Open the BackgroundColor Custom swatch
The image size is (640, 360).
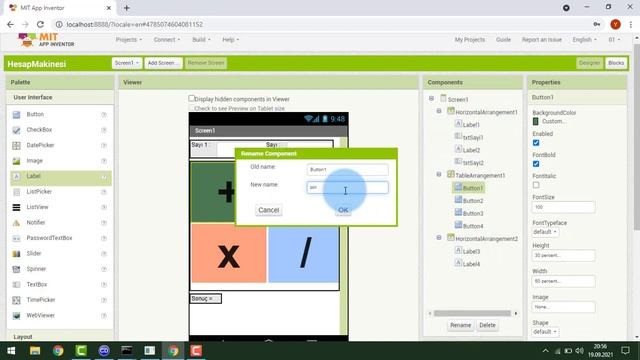(x=536, y=122)
